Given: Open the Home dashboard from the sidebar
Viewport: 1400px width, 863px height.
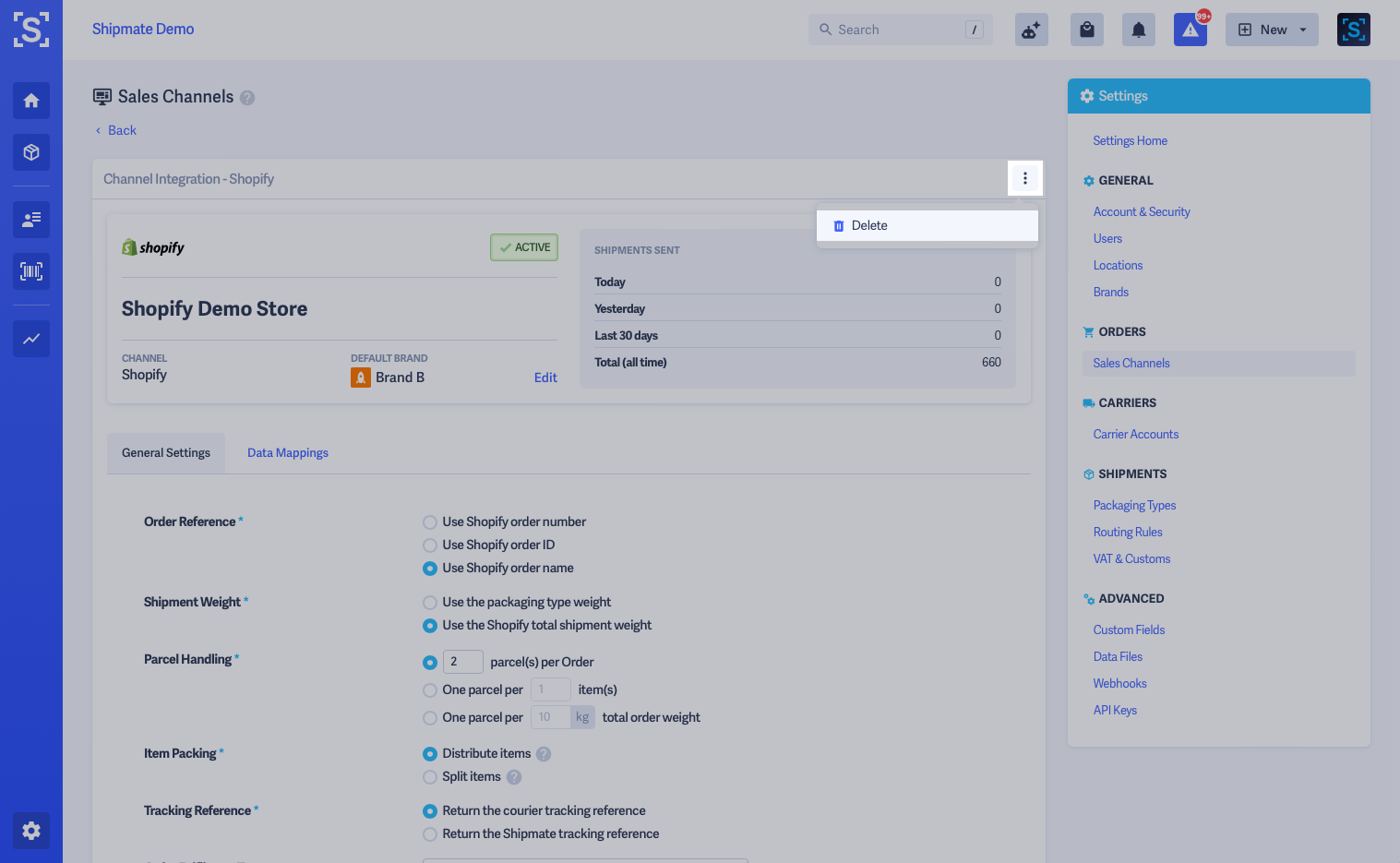Looking at the screenshot, I should (30, 100).
